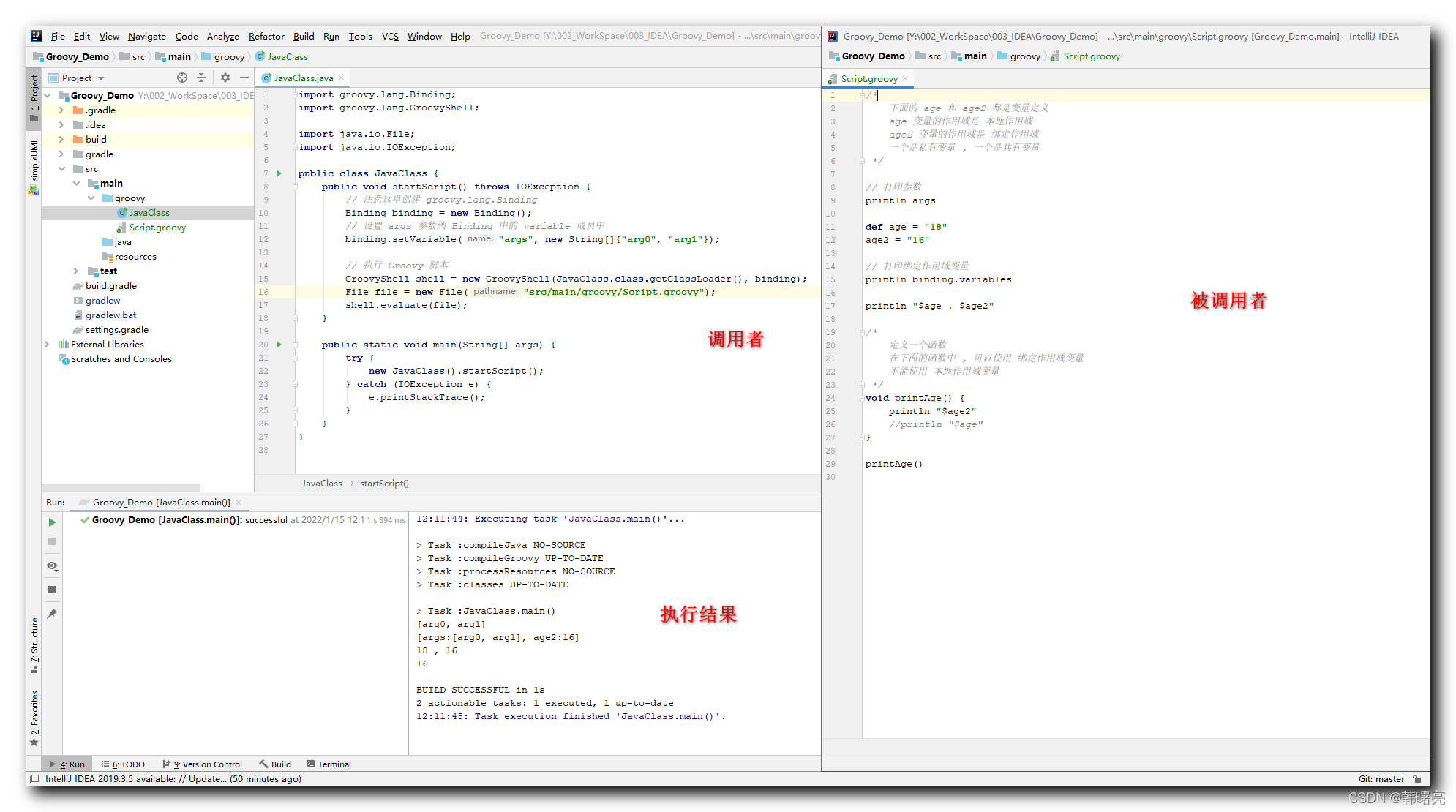The width and height of the screenshot is (1456, 812).
Task: Click the lock icon in right status bar
Action: point(1417,779)
